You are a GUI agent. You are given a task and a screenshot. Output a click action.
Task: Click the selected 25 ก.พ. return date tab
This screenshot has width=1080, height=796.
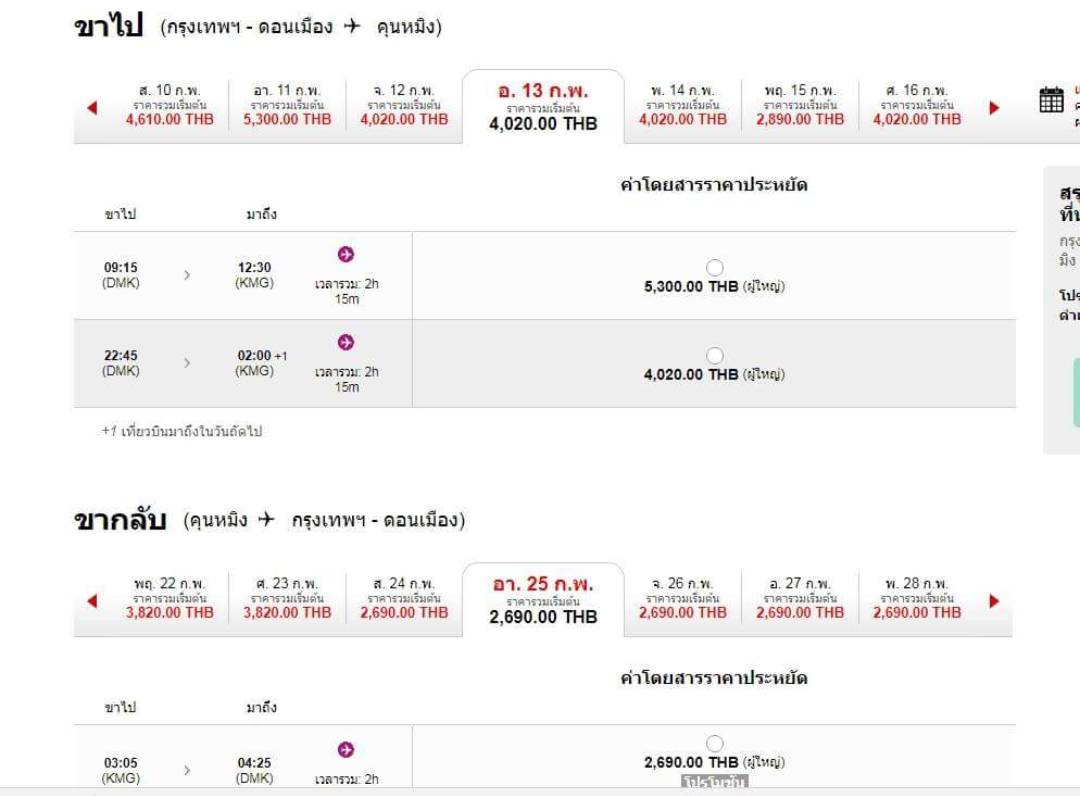pyautogui.click(x=543, y=599)
